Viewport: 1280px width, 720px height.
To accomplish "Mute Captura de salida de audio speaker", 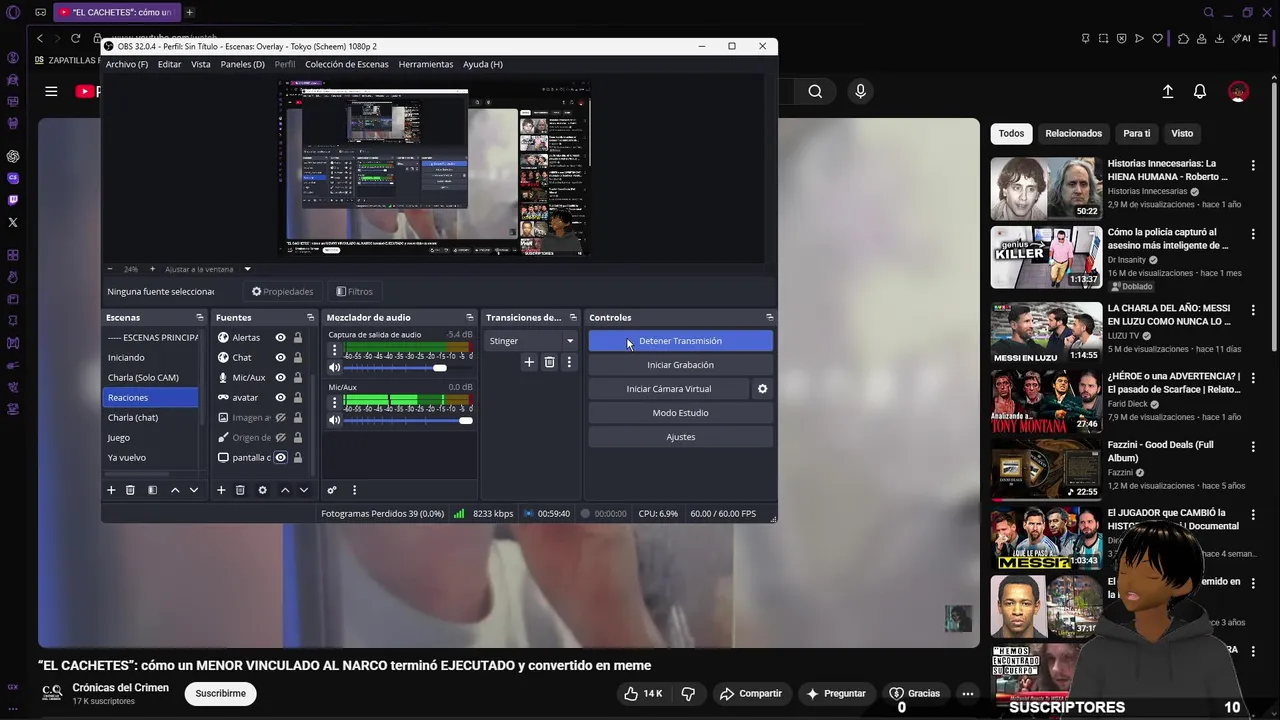I will pos(335,368).
